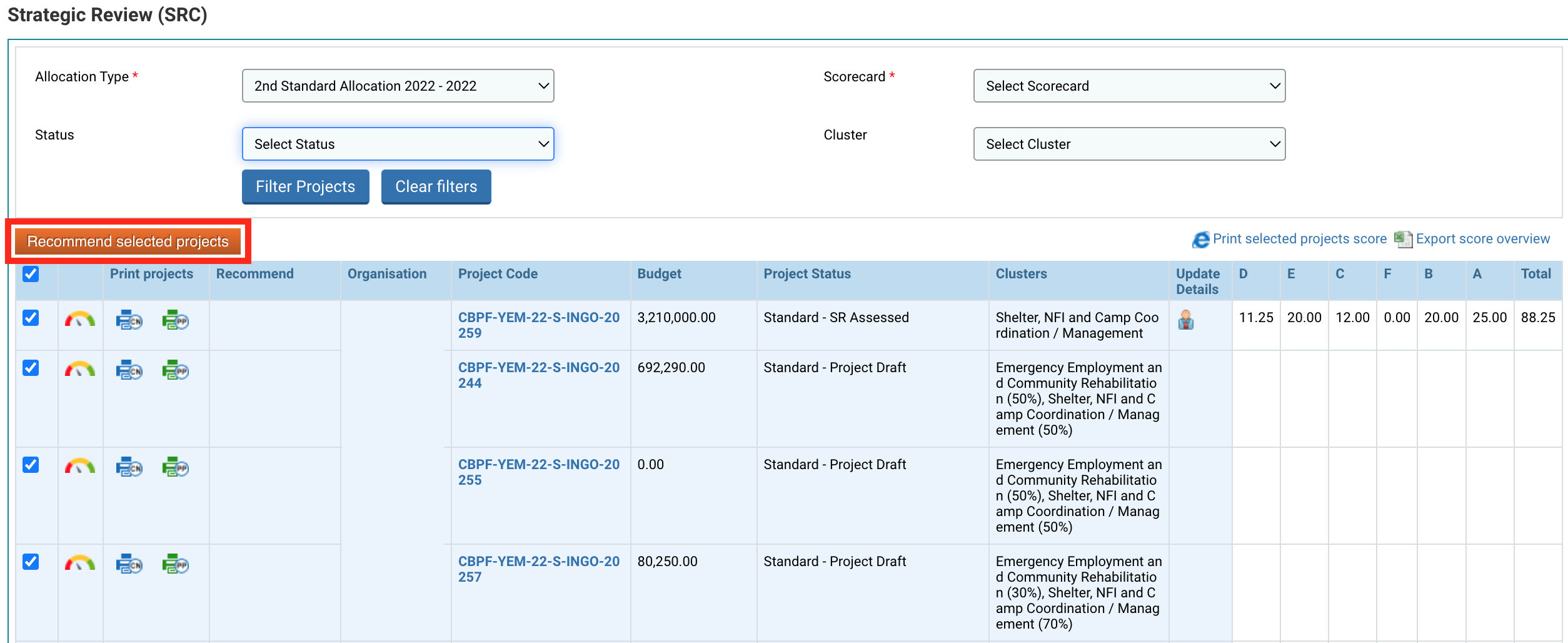The height and width of the screenshot is (643, 1568).
Task: Print concept note (blue CN printer) for project 20244
Action: (x=129, y=370)
